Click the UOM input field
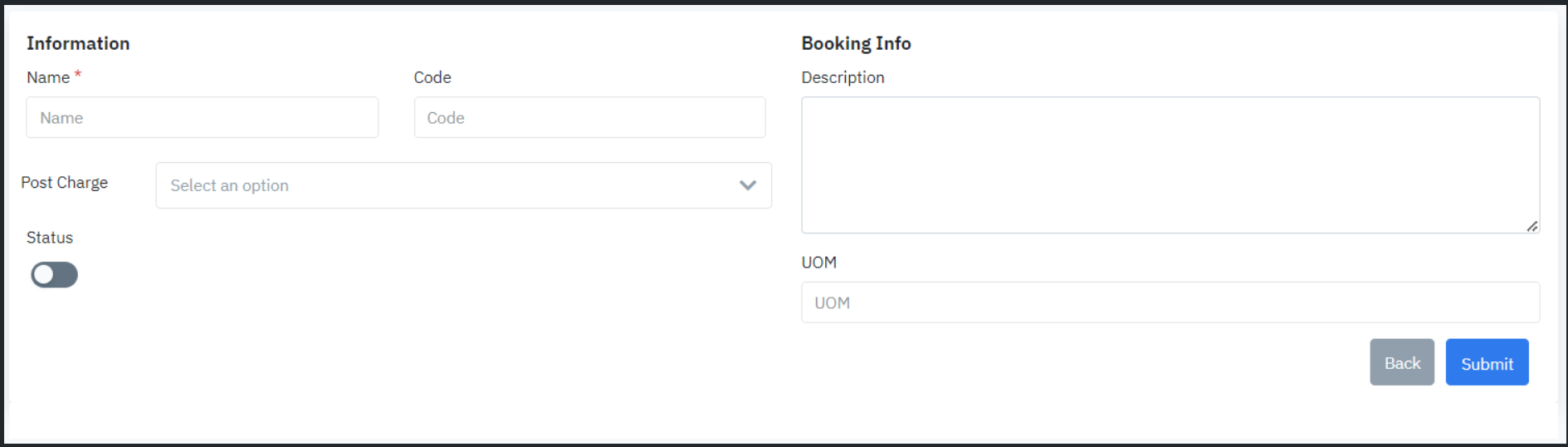Screen dimensions: 1568x447 point(1170,302)
